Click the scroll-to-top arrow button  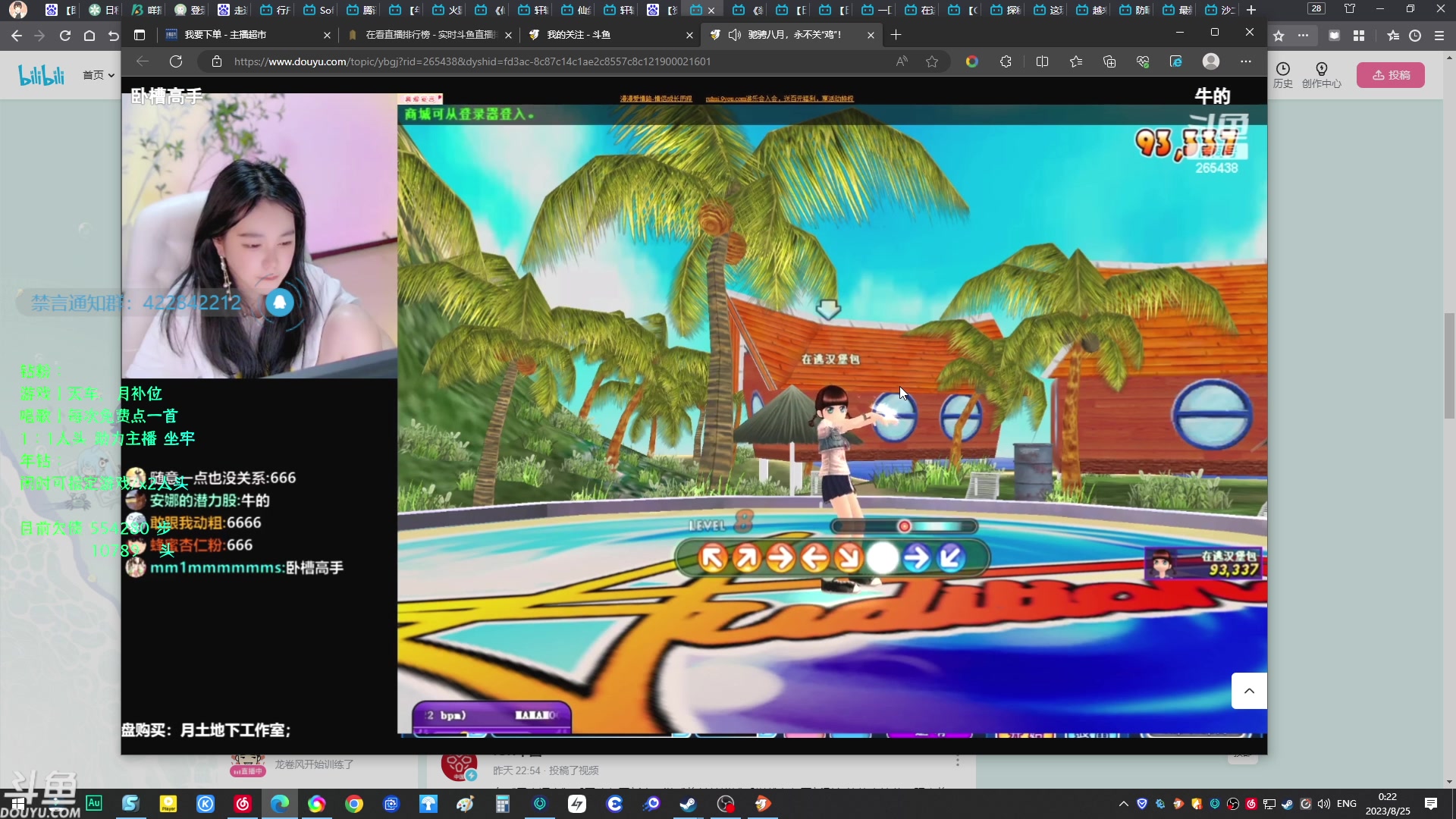(1249, 691)
